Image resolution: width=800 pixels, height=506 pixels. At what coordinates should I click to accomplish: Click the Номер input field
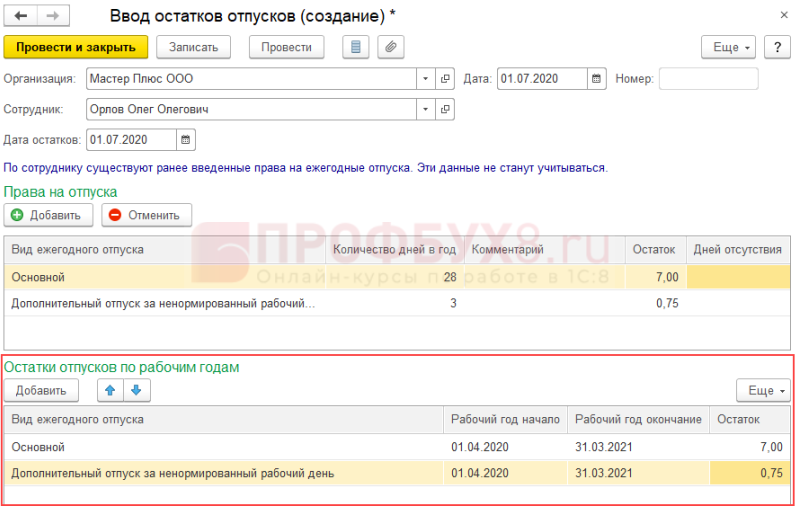pos(708,79)
